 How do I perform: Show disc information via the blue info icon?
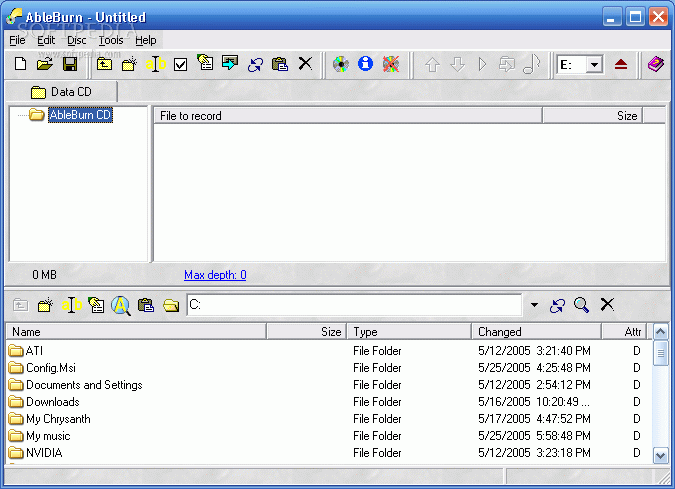click(x=365, y=63)
